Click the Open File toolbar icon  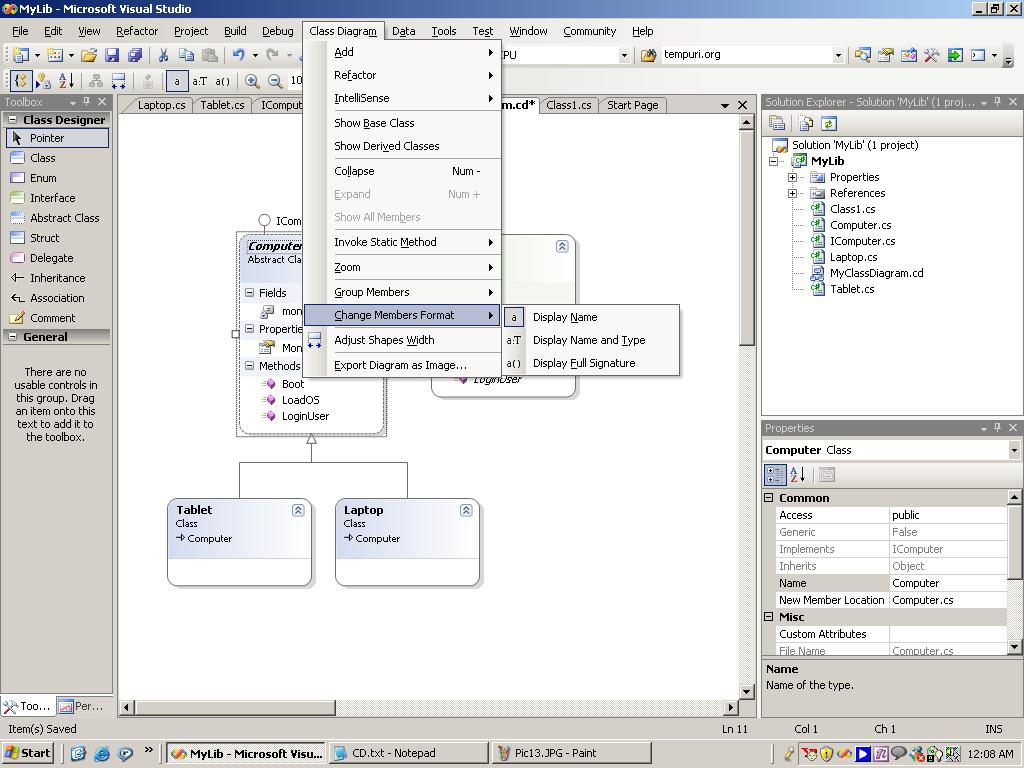(x=89, y=56)
